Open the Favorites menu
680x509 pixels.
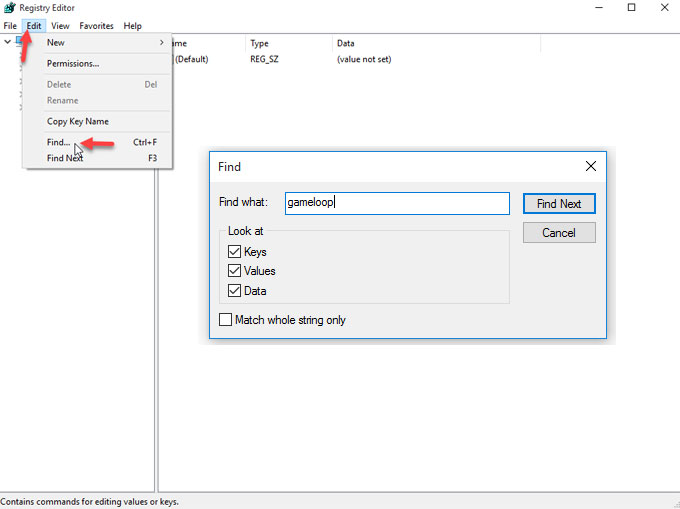96,26
